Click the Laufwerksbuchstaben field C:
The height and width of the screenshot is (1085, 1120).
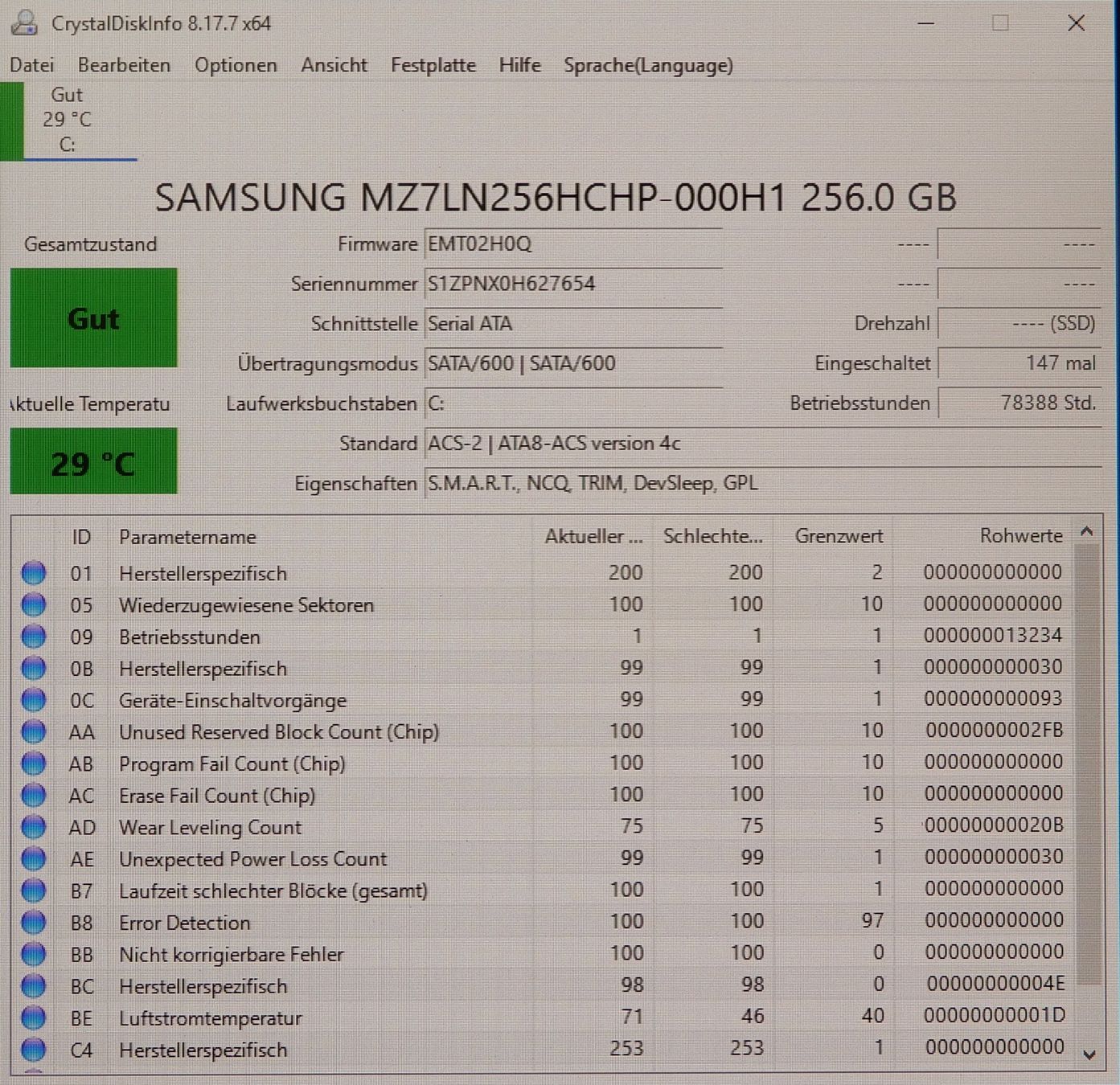tap(573, 403)
